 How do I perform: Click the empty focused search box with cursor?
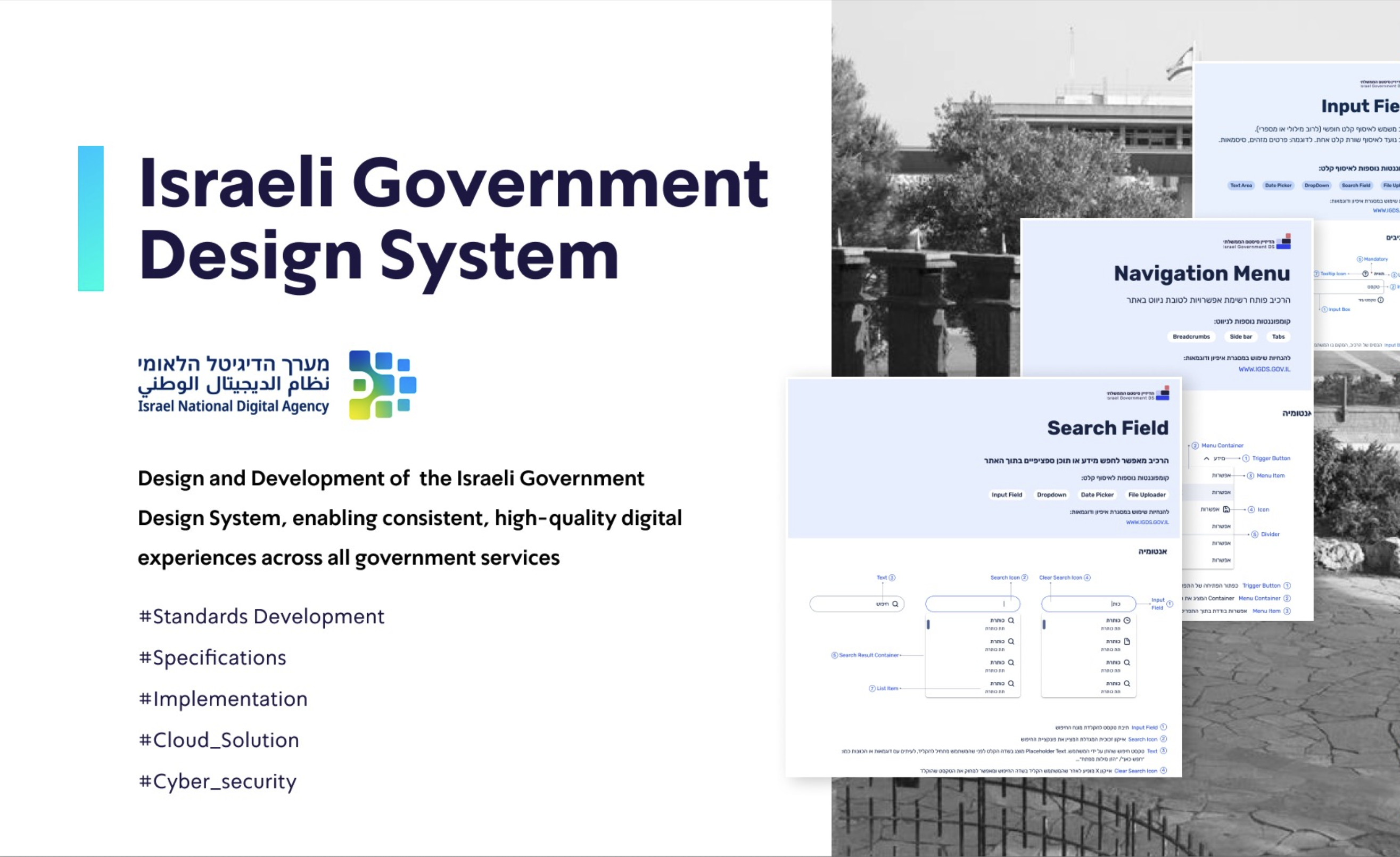pos(973,604)
